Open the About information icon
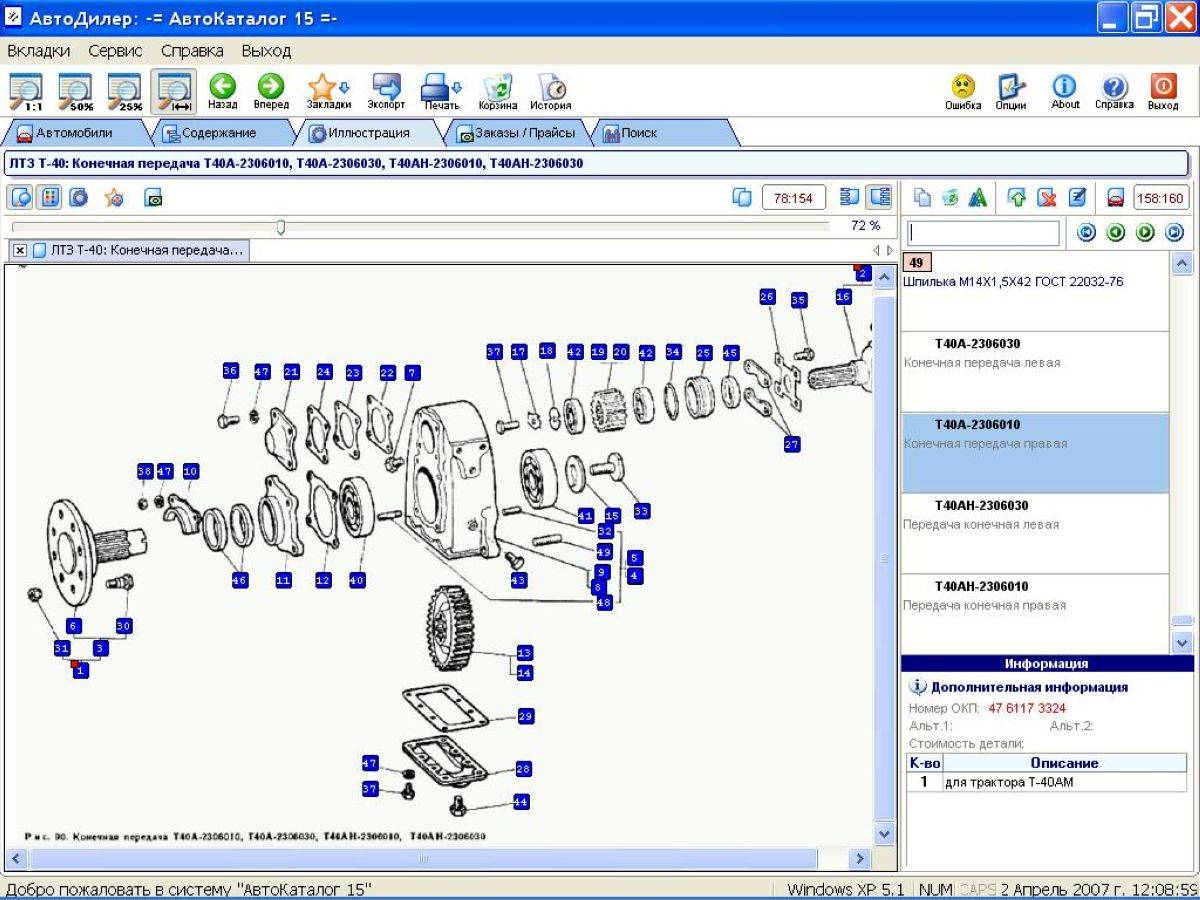The width and height of the screenshot is (1200, 900). click(x=1065, y=92)
